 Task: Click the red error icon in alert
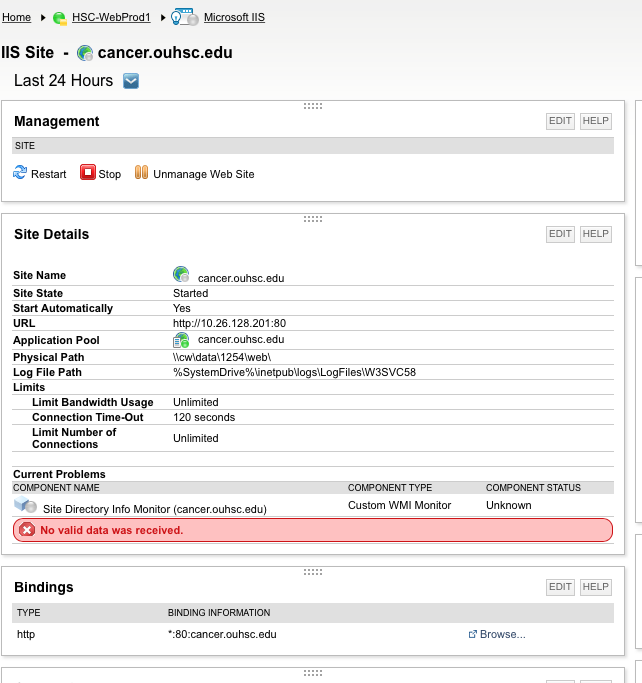[x=27, y=530]
